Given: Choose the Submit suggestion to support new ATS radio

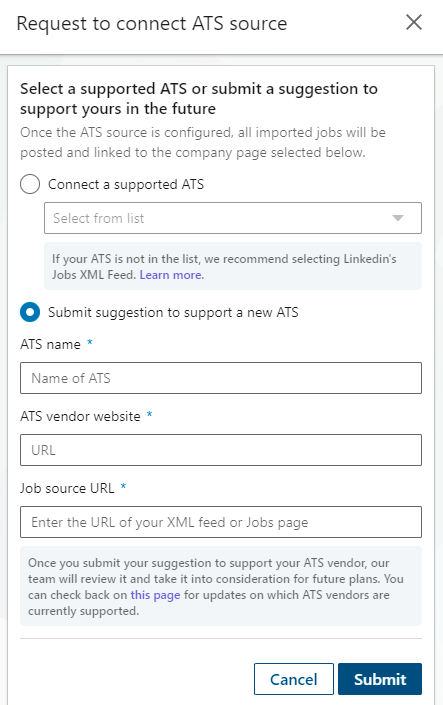Looking at the screenshot, I should coord(30,312).
